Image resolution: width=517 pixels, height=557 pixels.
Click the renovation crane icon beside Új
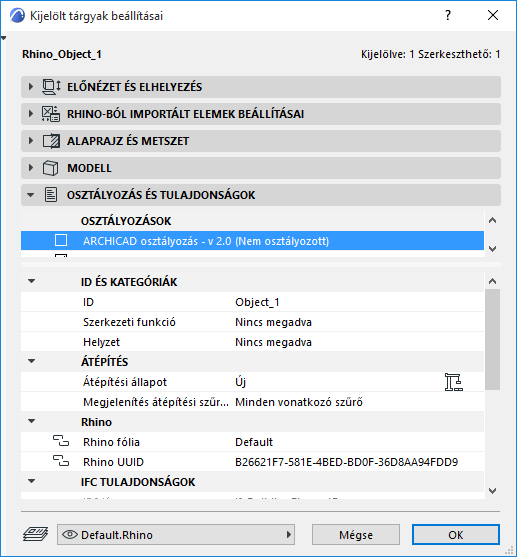pyautogui.click(x=453, y=382)
